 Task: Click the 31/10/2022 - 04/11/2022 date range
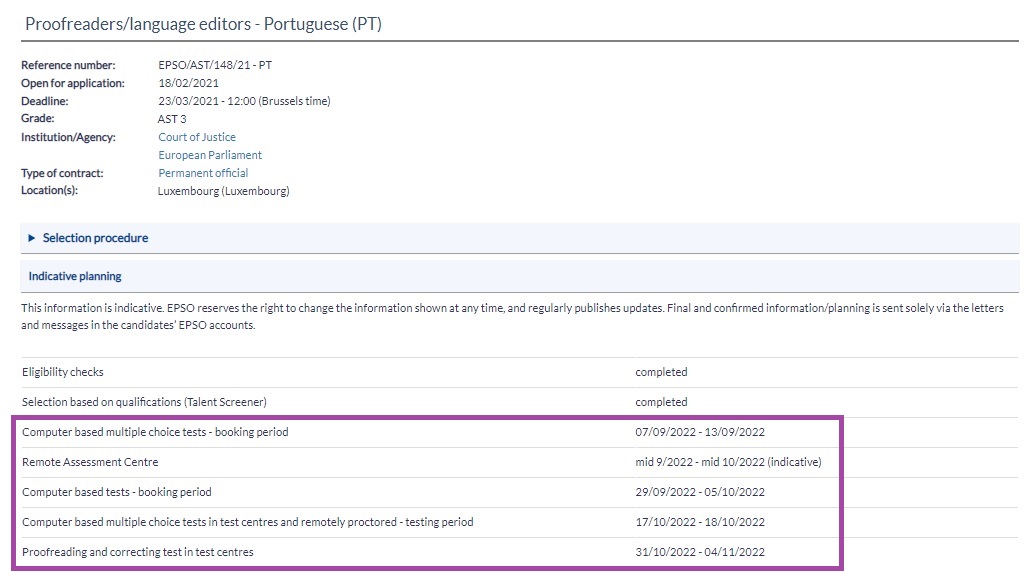coord(700,552)
